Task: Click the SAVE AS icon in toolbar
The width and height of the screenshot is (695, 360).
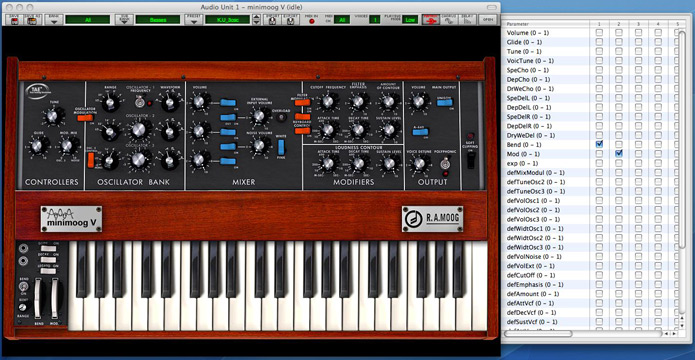Action: point(31,20)
